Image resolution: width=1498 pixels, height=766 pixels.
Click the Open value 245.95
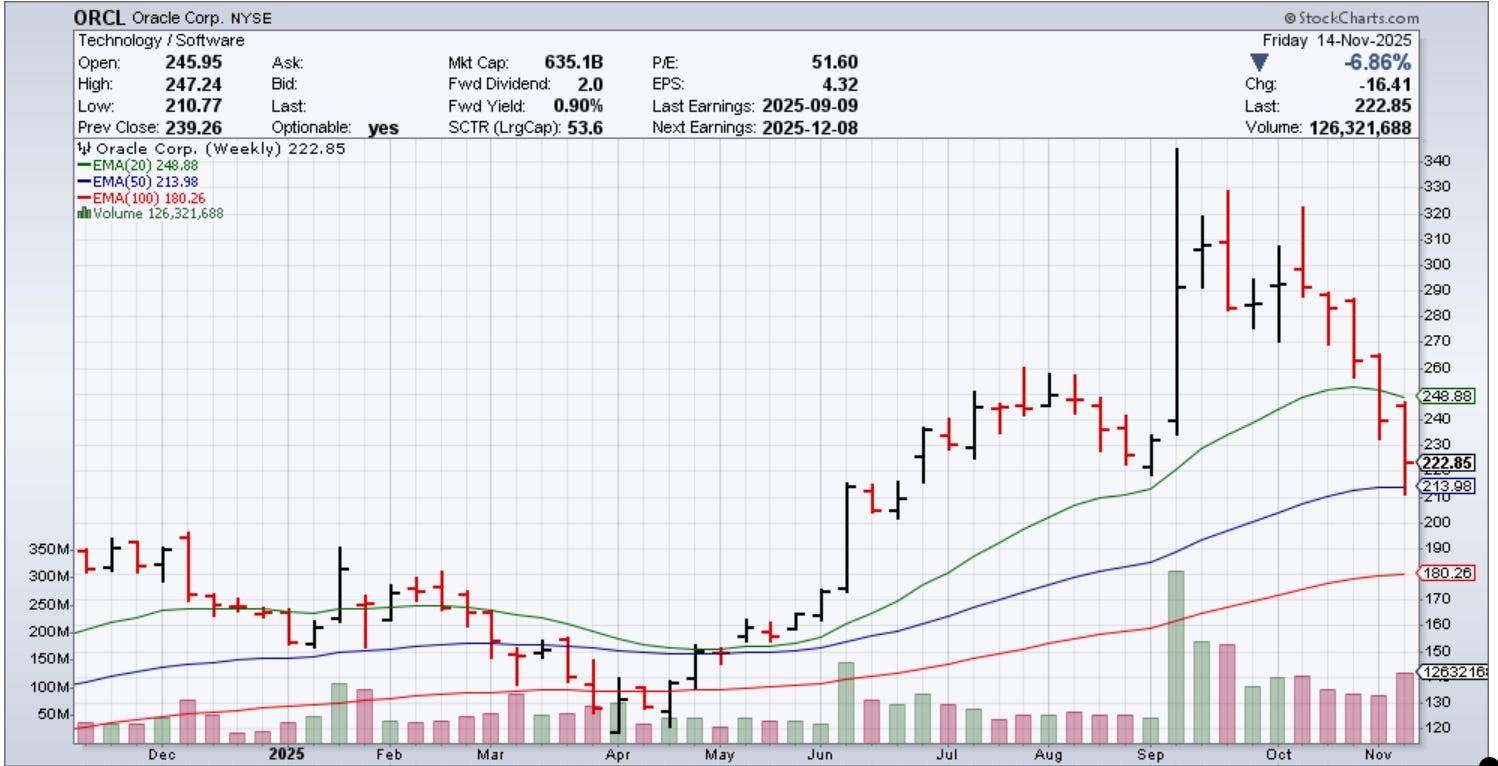click(195, 62)
